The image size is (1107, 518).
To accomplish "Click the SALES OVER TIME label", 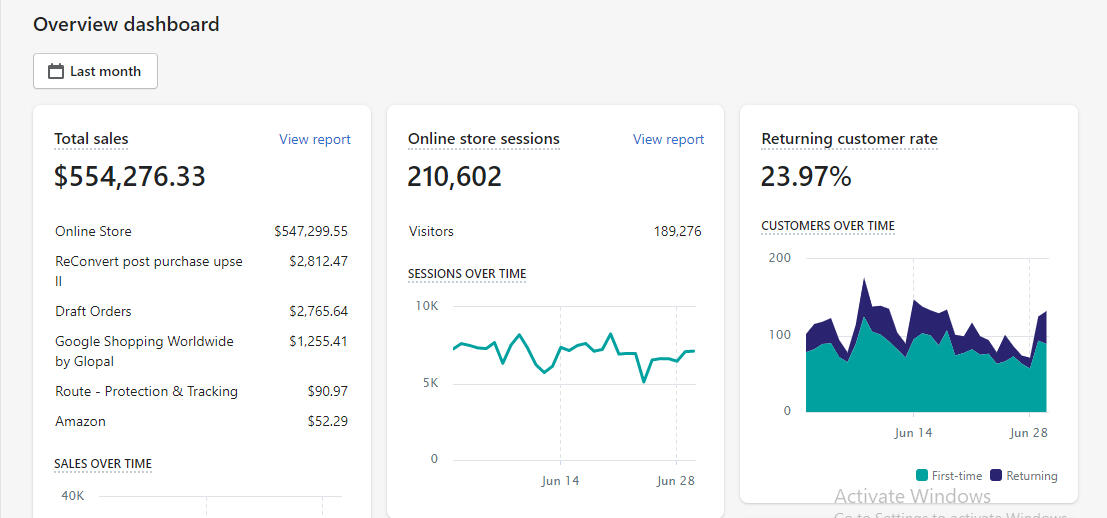I will pyautogui.click(x=103, y=464).
